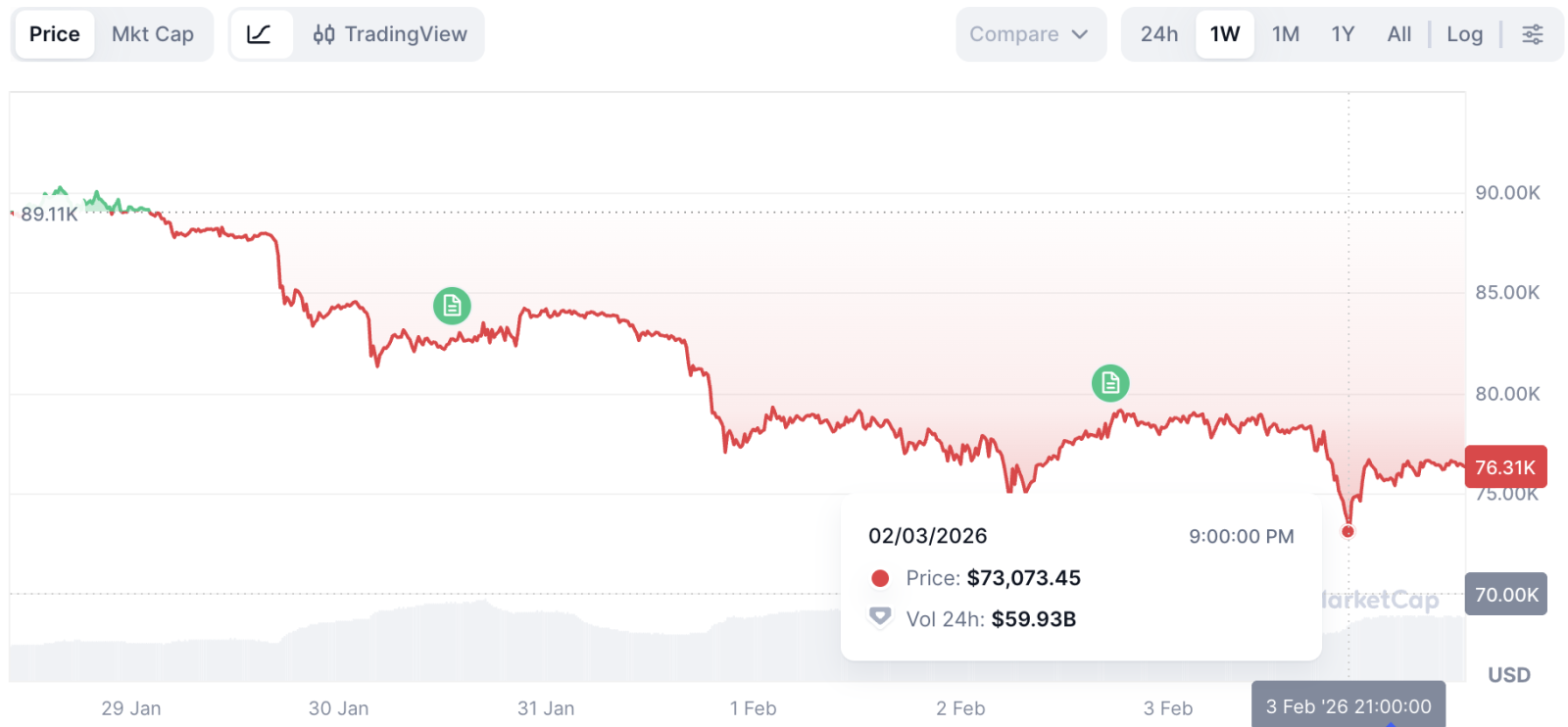Screen dimensions: 1568x727
Task: Expand the Compare chevron arrow
Action: [x=1080, y=34]
